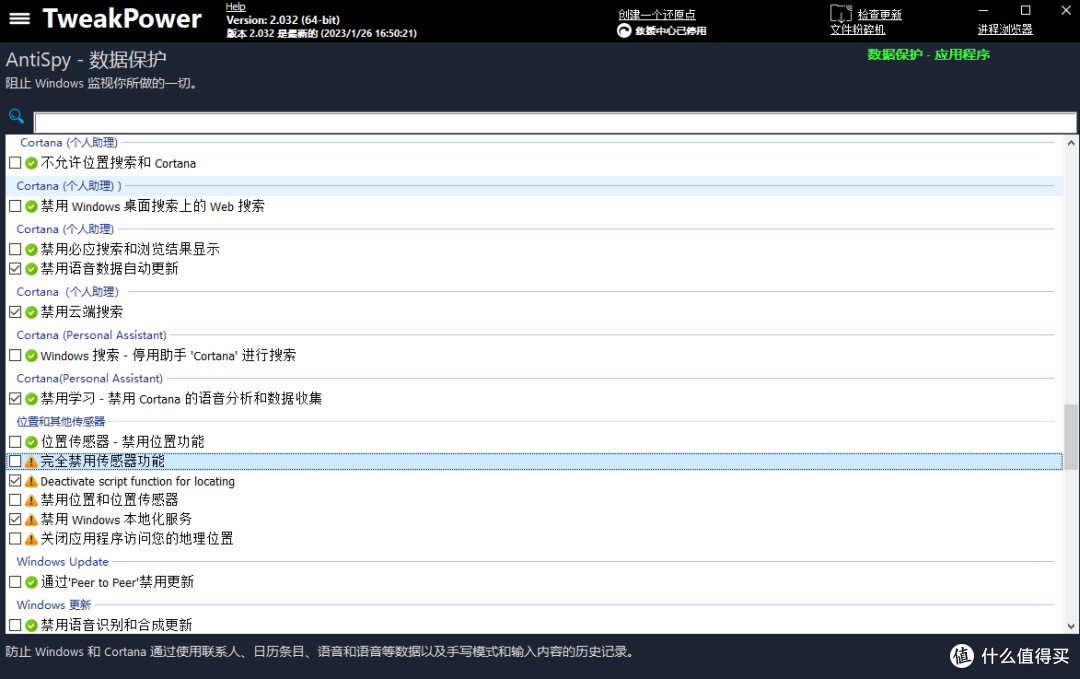Viewport: 1080px width, 679px height.
Task: Click green icon beside 不允许位置搜索和 Cortana
Action: coord(32,163)
